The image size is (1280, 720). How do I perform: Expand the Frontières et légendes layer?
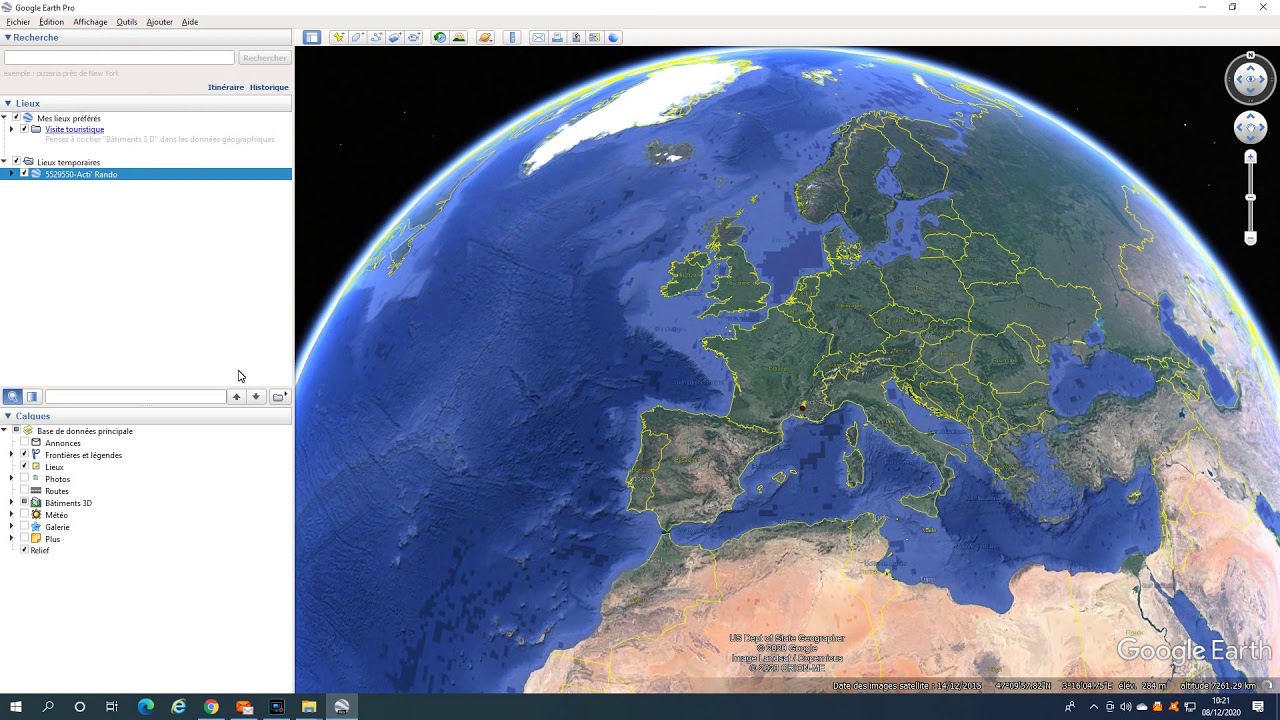click(11, 455)
